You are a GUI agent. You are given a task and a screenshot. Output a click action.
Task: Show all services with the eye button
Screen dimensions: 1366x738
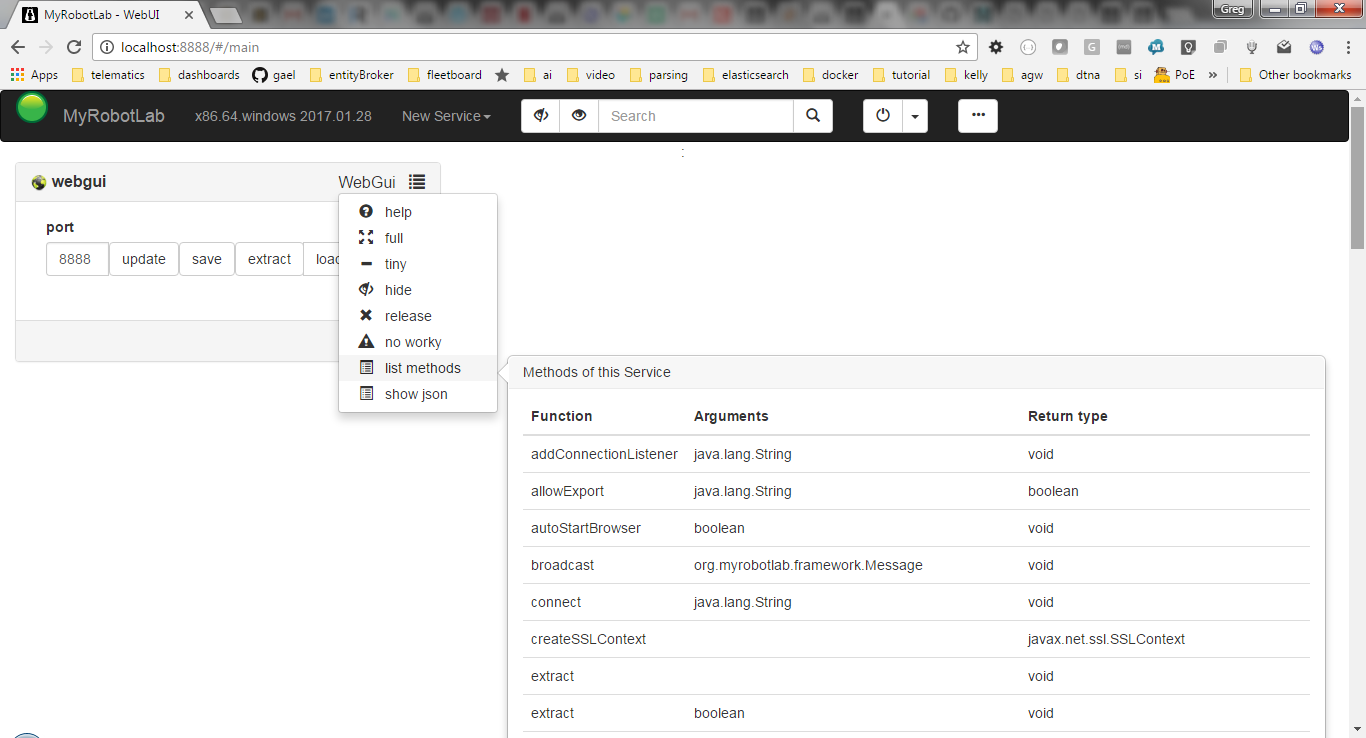pos(579,116)
